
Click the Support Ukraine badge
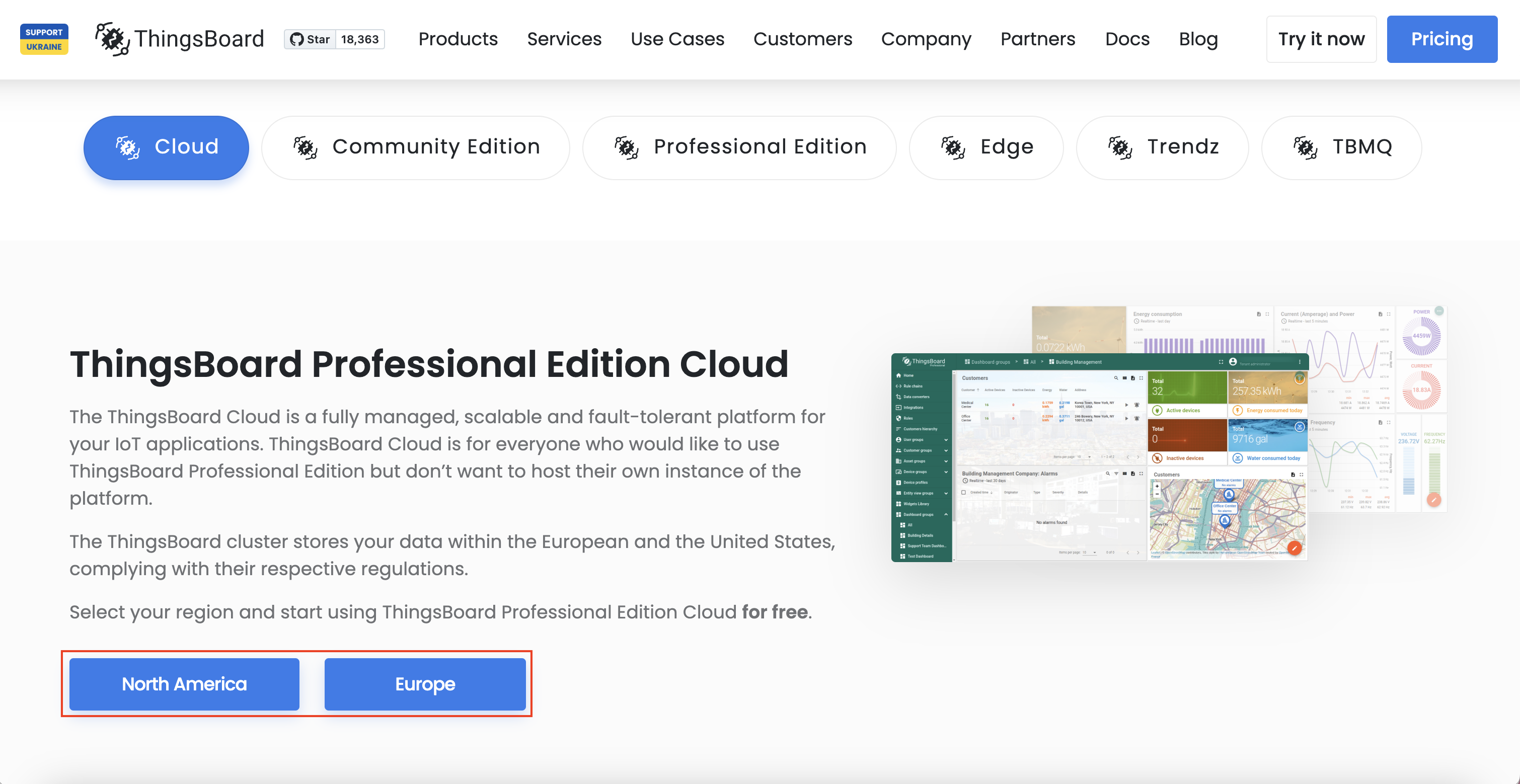click(44, 39)
